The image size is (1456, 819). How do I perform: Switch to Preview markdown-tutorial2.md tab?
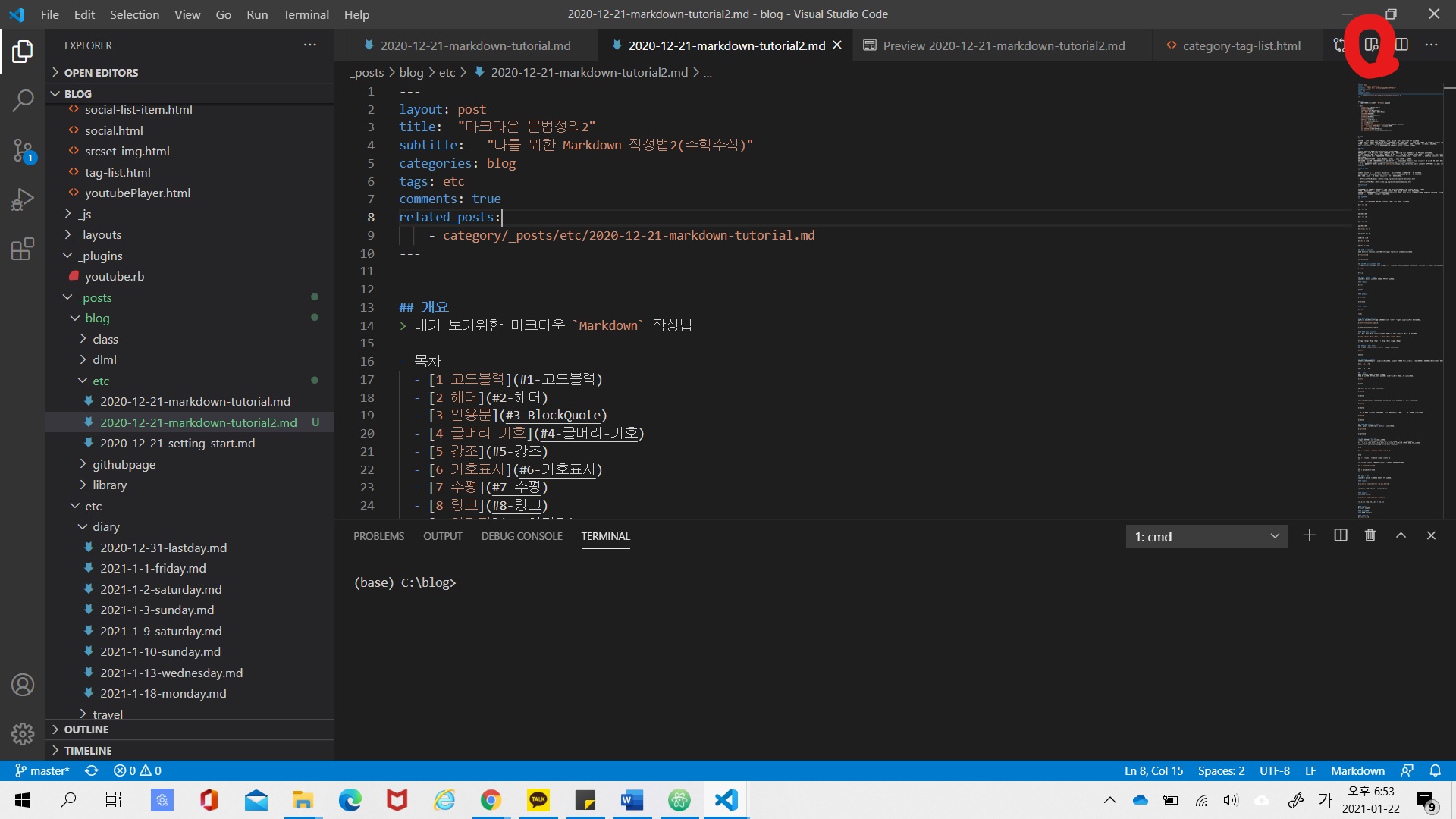tap(1003, 45)
